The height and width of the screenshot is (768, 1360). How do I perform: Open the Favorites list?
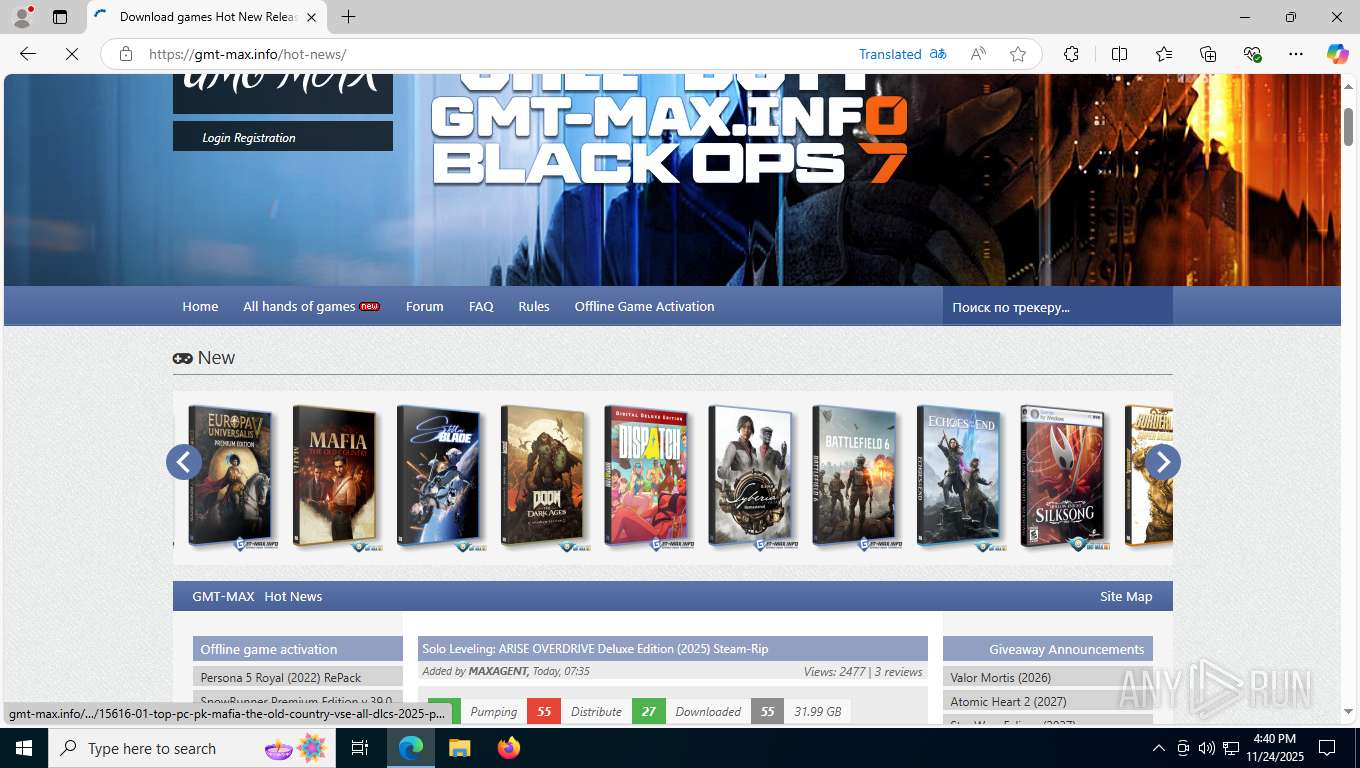tap(1164, 54)
